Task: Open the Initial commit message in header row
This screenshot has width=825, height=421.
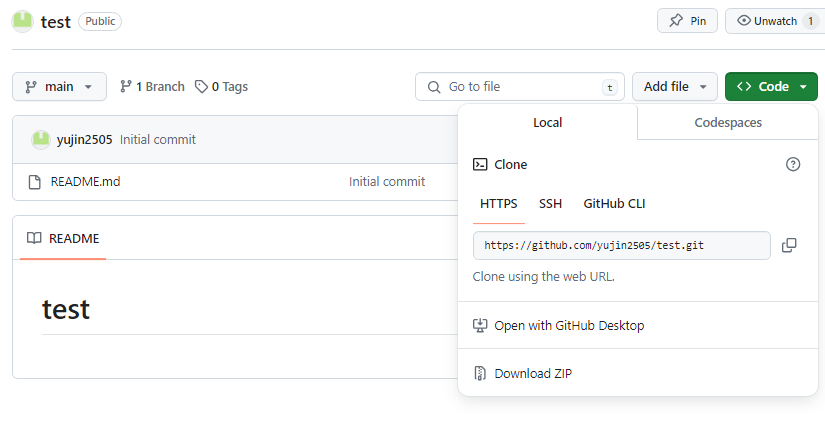Action: point(158,139)
